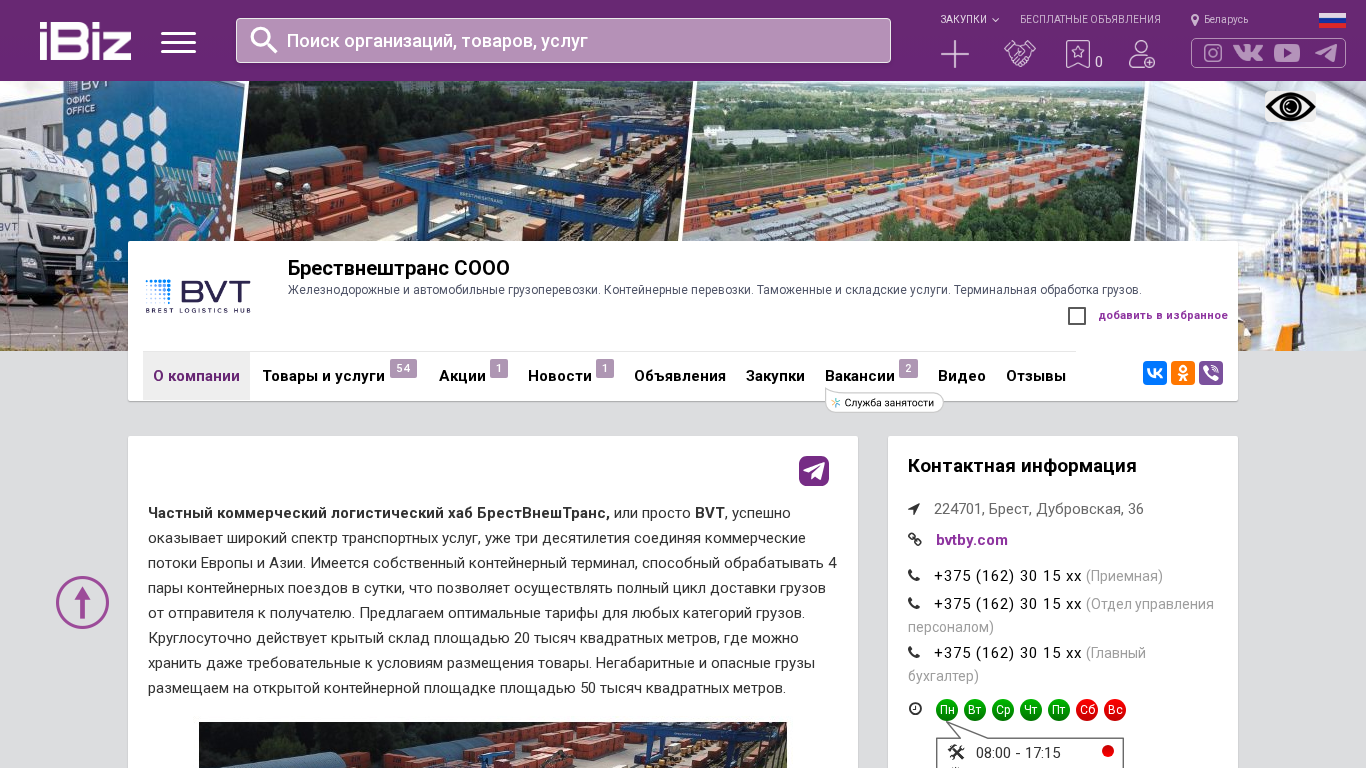This screenshot has width=1366, height=768.
Task: Select Saturday (Сб) in working hours
Action: (1087, 710)
